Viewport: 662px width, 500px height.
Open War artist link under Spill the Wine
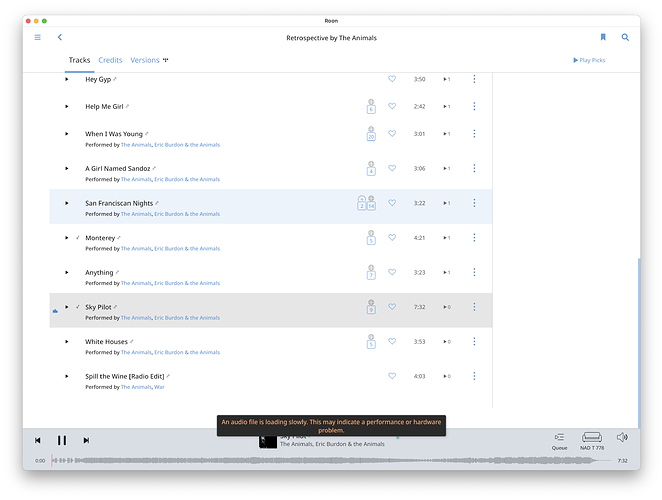click(159, 387)
